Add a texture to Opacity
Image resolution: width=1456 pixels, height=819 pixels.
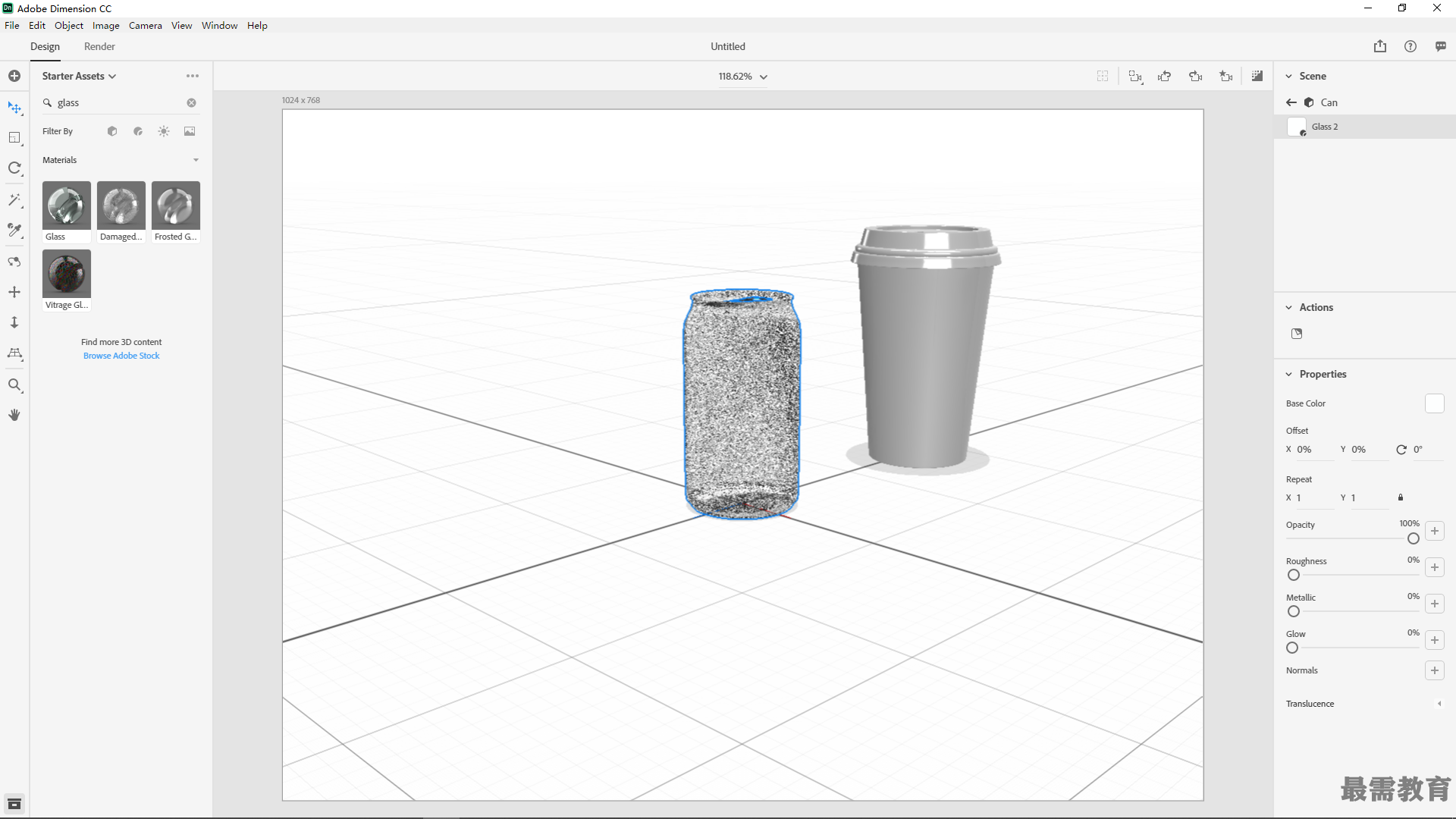[x=1435, y=531]
